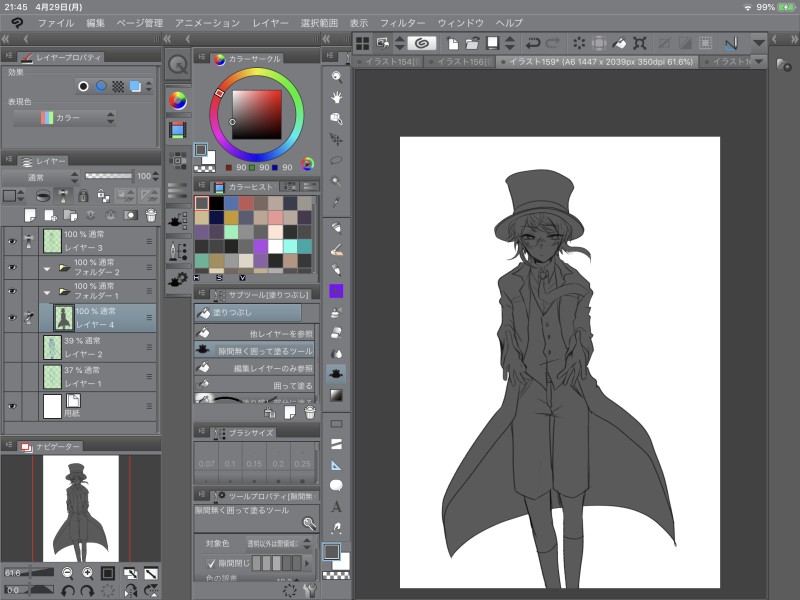The width and height of the screenshot is (800, 600).
Task: Select the Balloon (speech bubble) tool
Action: click(x=337, y=486)
